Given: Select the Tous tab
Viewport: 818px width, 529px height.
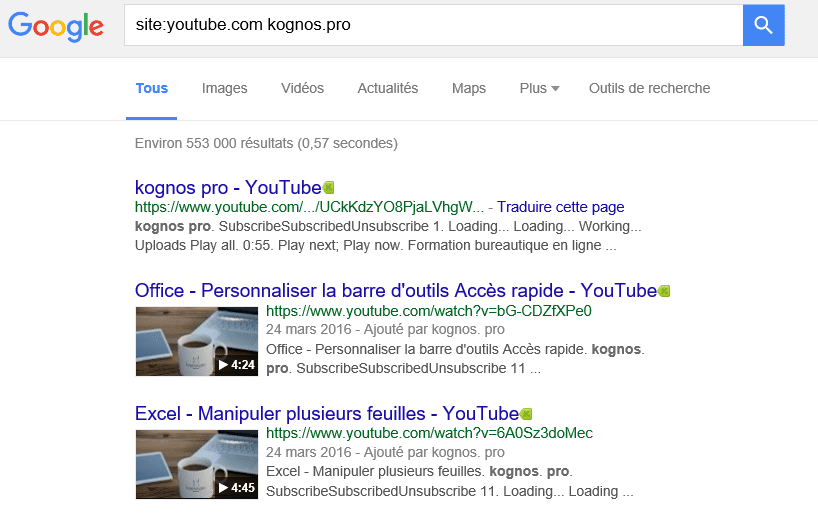Looking at the screenshot, I should pyautogui.click(x=152, y=88).
